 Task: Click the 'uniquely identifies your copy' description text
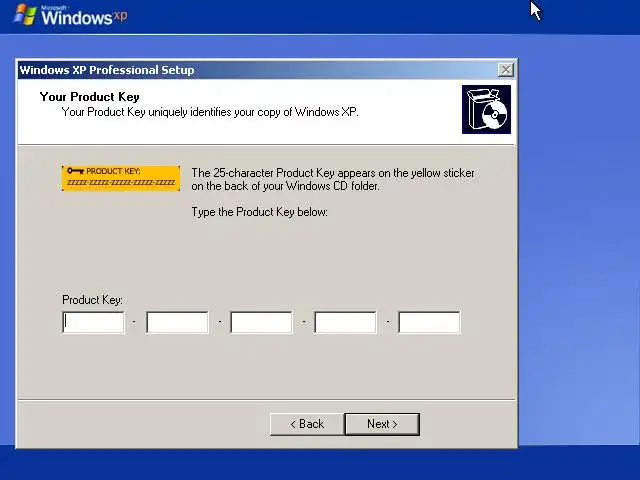pyautogui.click(x=209, y=112)
